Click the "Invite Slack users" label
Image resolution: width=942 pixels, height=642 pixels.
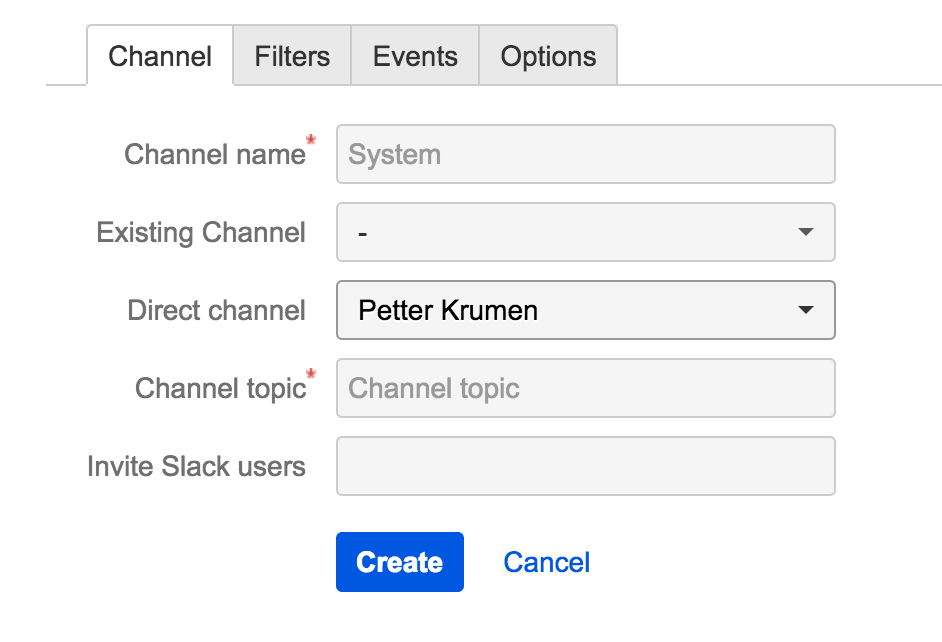(196, 466)
